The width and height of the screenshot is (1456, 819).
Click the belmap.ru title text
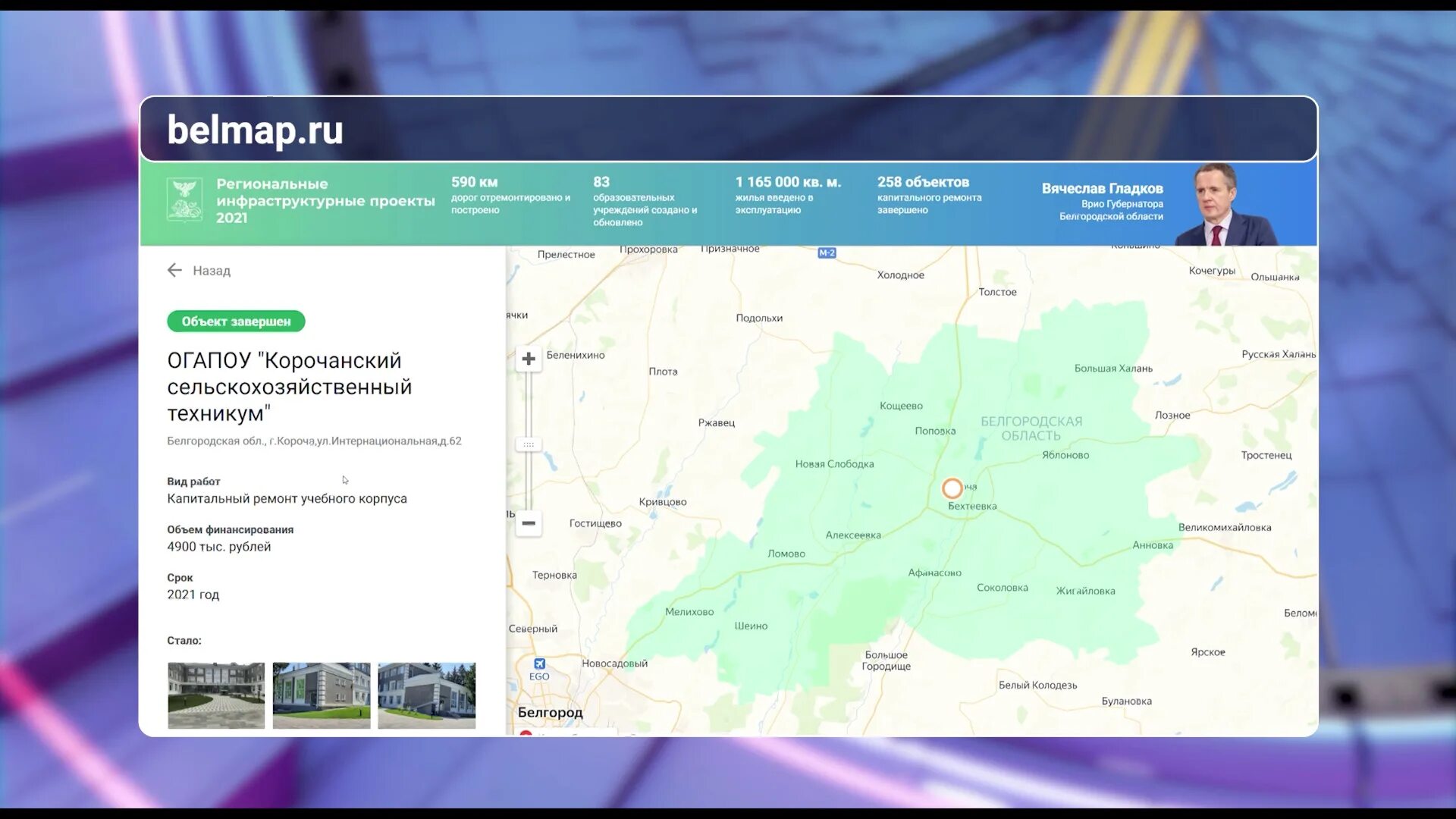[x=255, y=130]
